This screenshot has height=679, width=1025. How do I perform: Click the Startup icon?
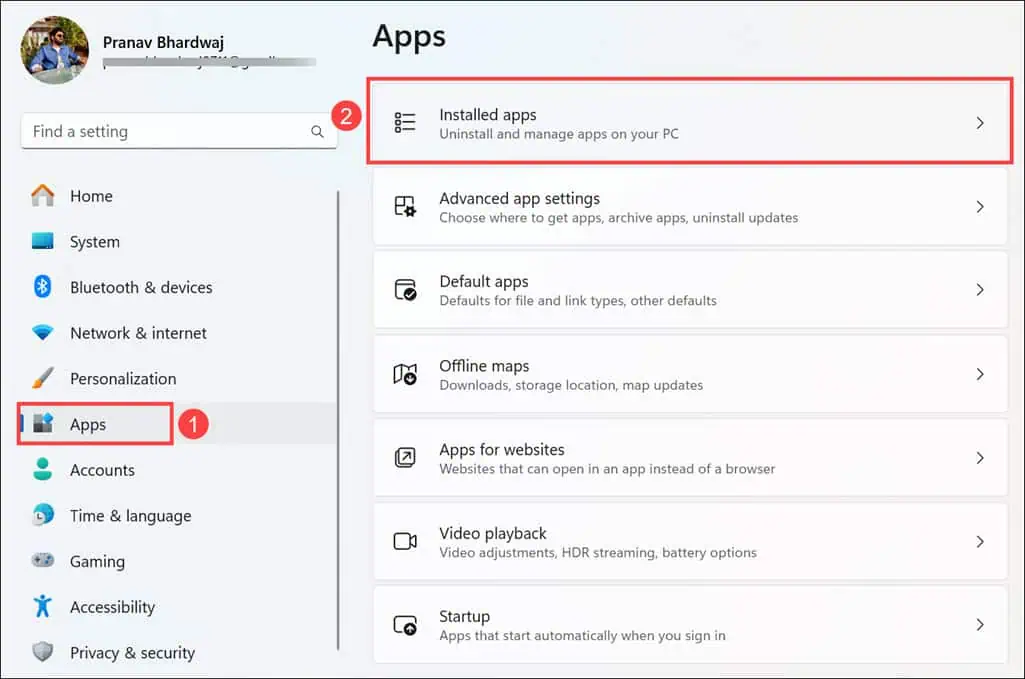click(x=405, y=624)
